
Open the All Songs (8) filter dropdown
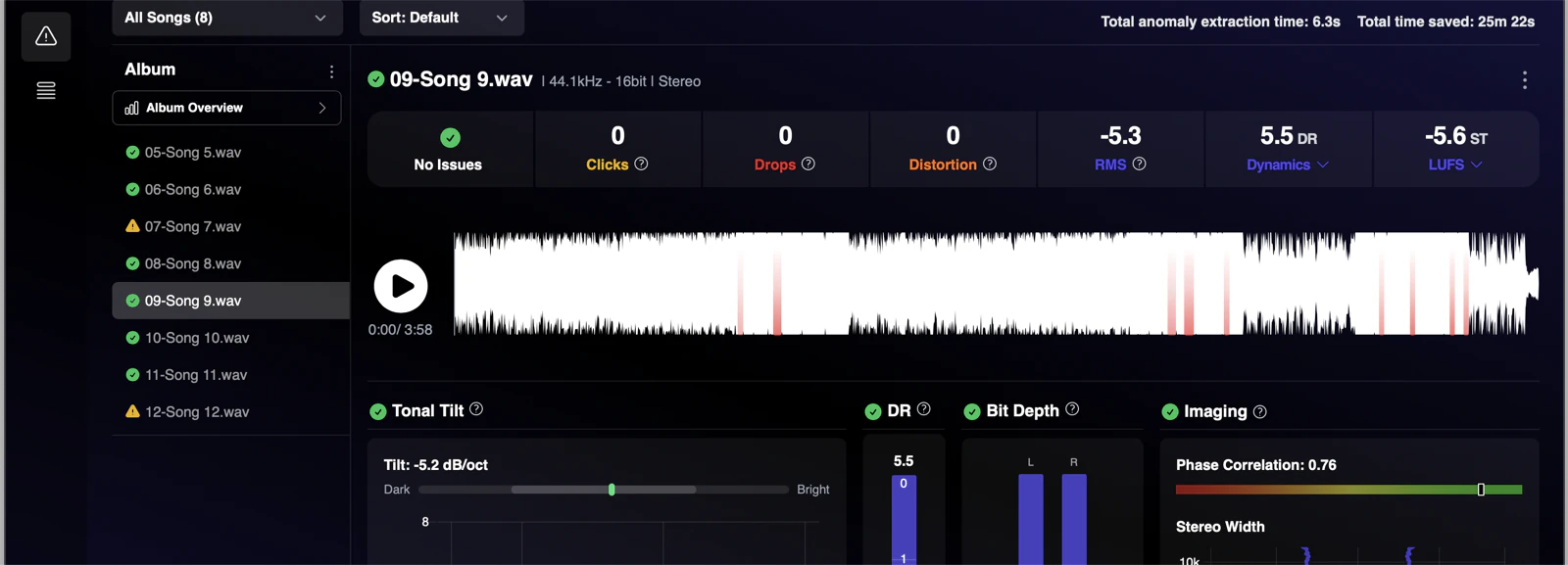click(x=227, y=18)
